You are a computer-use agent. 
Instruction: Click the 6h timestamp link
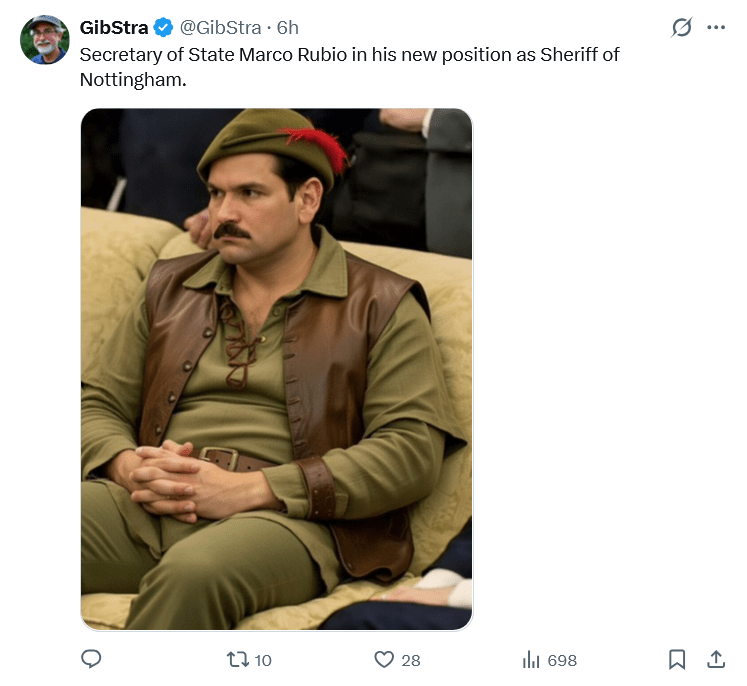[288, 27]
